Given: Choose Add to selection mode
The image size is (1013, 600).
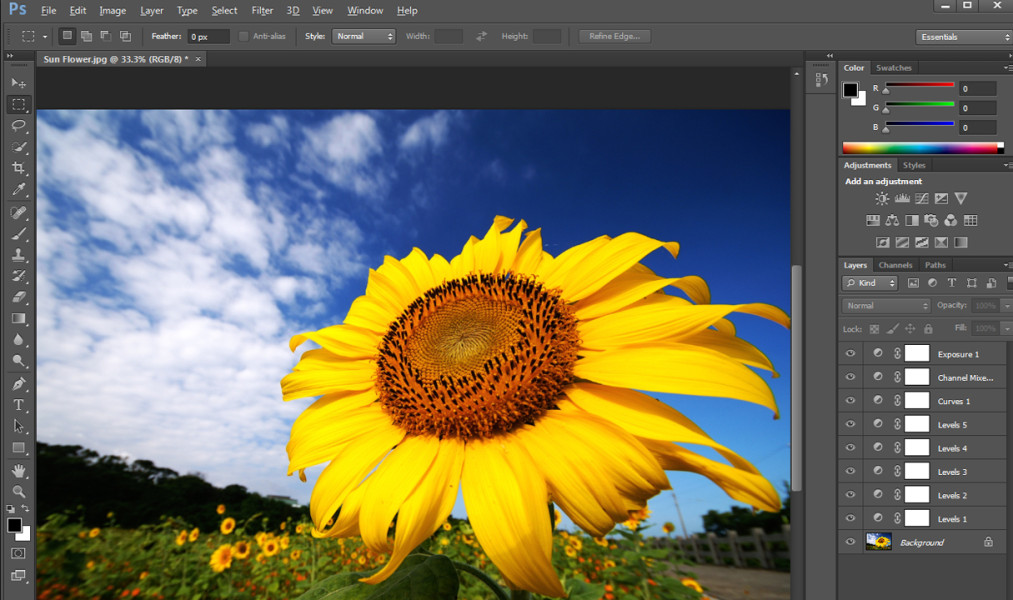Looking at the screenshot, I should tap(86, 36).
